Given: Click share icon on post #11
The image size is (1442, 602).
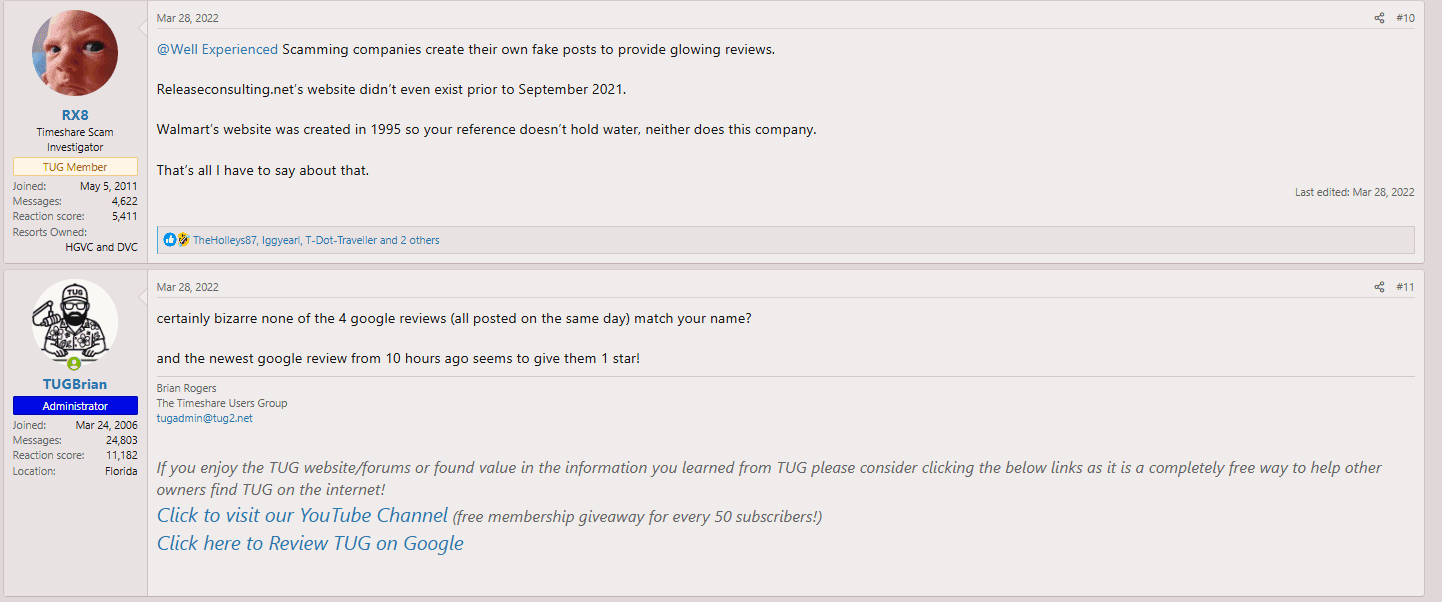Looking at the screenshot, I should click(1379, 288).
